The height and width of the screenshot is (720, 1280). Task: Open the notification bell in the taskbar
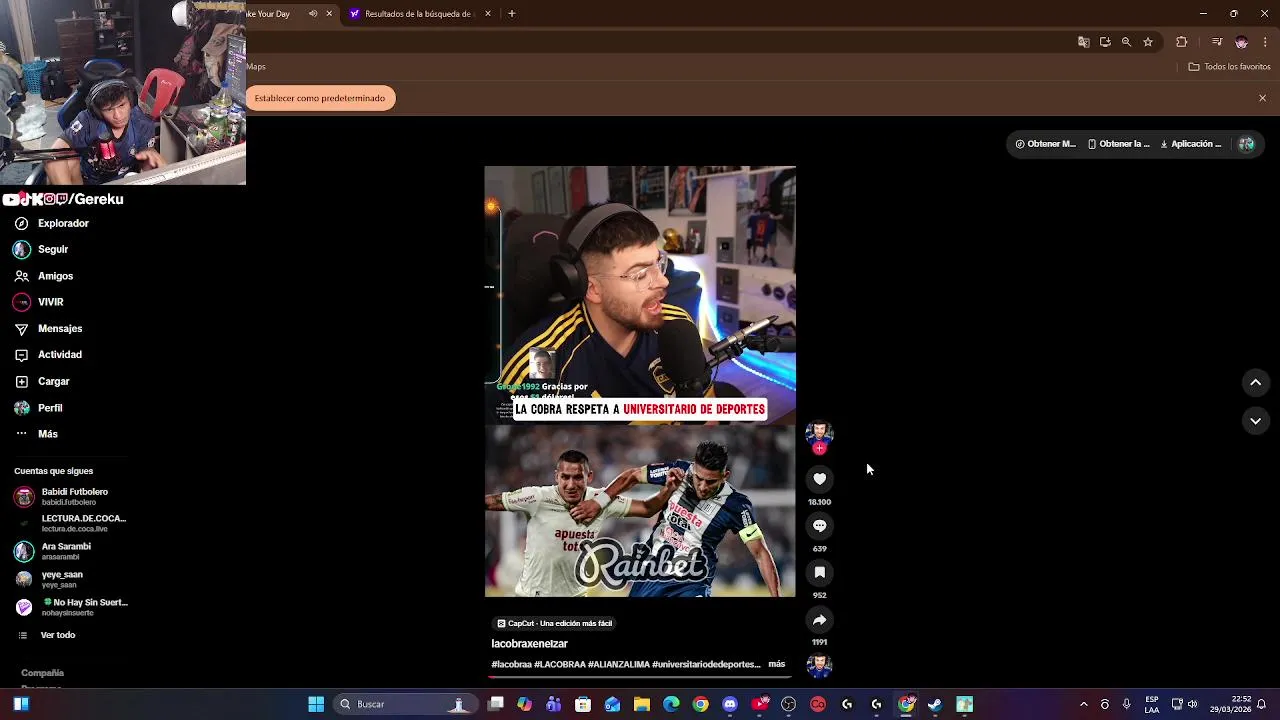point(1262,704)
